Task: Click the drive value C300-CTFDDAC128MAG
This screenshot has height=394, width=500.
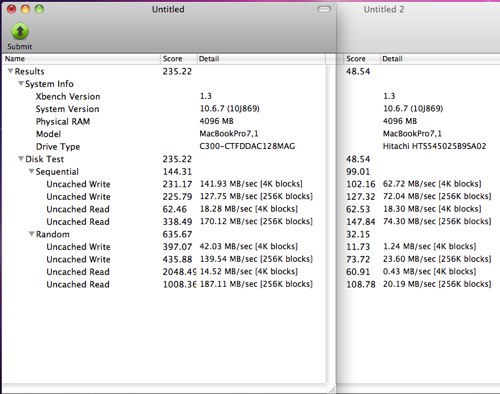Action: tap(247, 146)
